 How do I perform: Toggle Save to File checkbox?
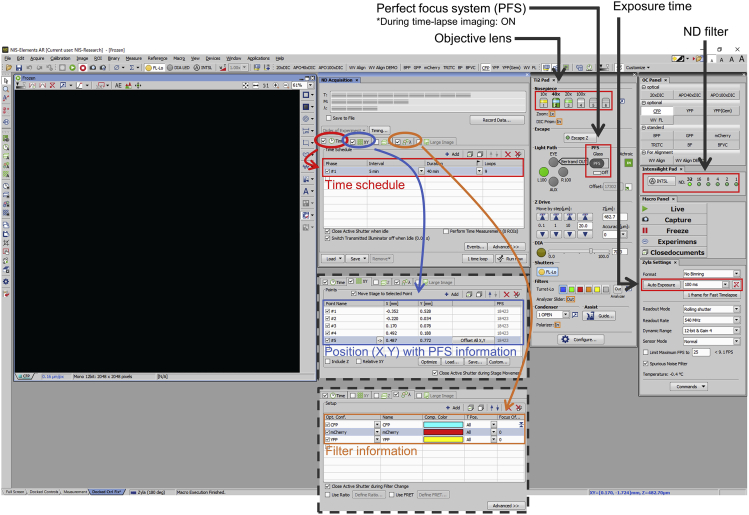point(329,119)
